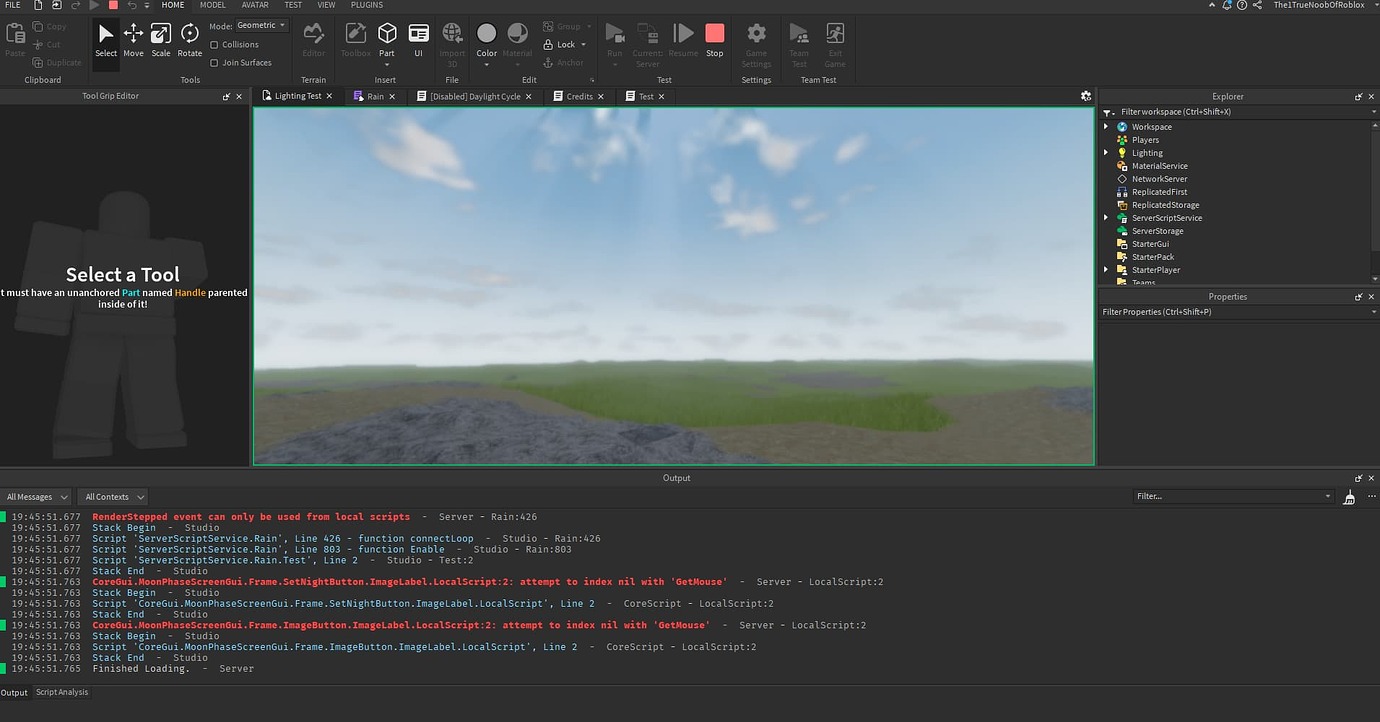
Task: Open the MODEL ribbon tab
Action: [212, 5]
